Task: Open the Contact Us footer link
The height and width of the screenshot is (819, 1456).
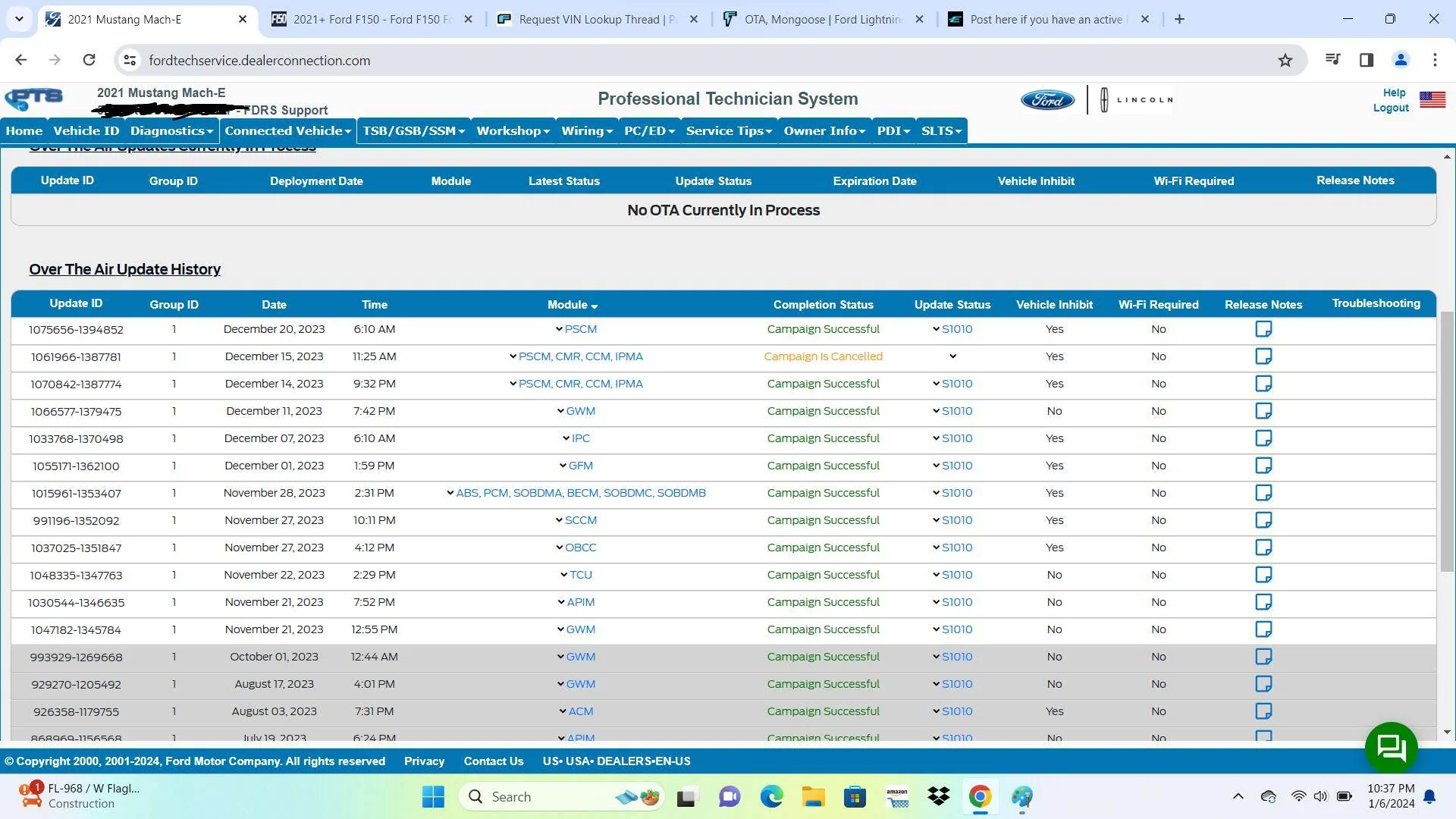Action: (x=494, y=761)
